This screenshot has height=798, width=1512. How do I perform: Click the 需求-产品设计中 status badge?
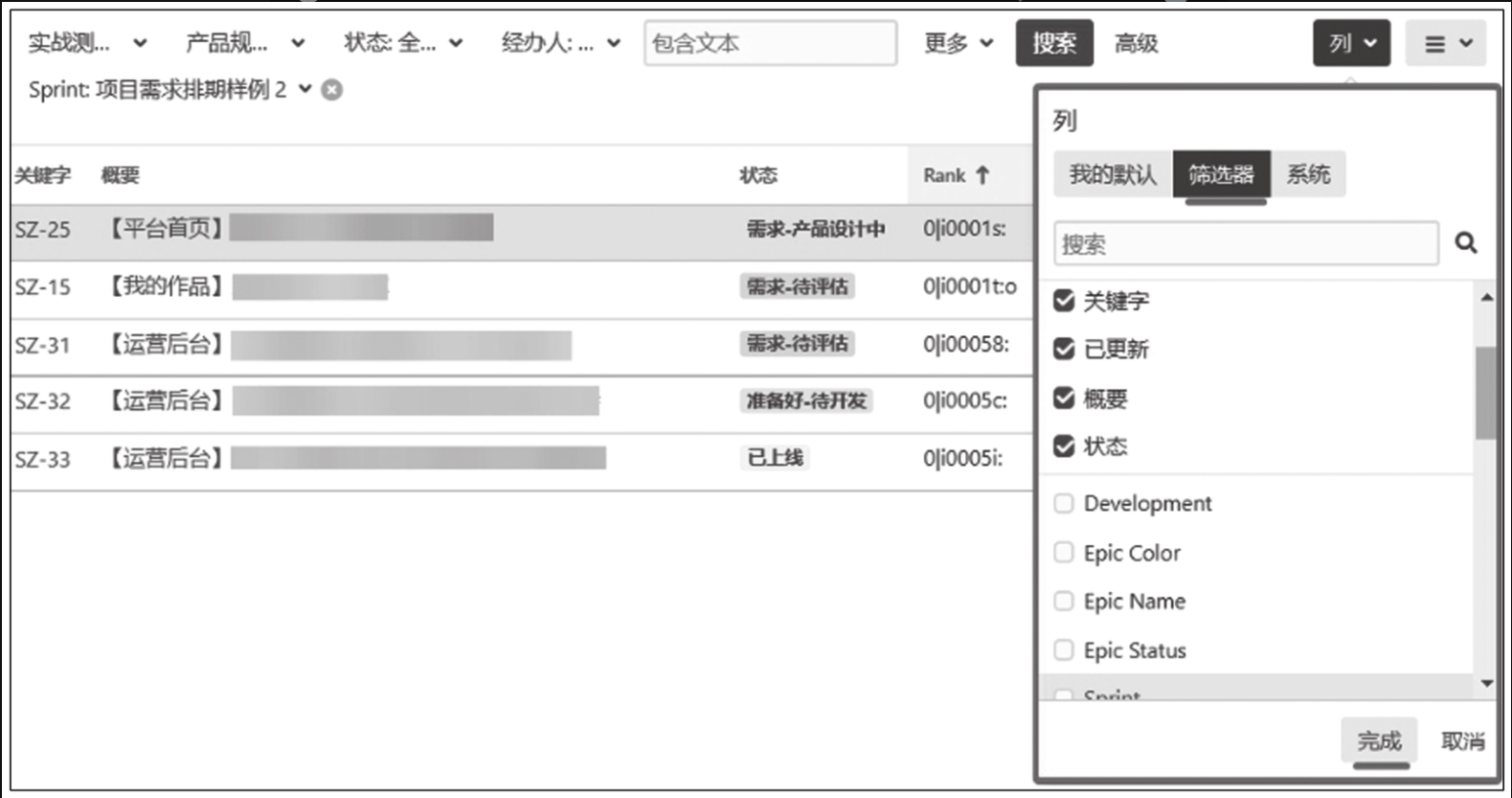[x=816, y=229]
